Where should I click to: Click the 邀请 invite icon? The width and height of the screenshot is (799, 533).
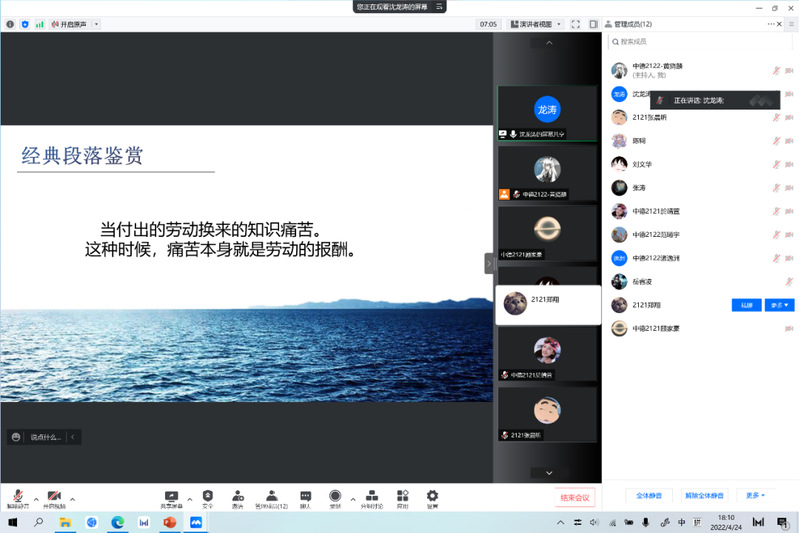click(x=237, y=498)
